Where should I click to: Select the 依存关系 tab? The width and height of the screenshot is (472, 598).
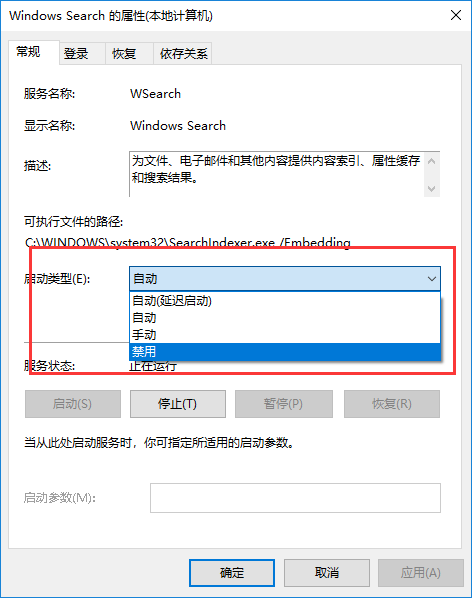coord(183,53)
